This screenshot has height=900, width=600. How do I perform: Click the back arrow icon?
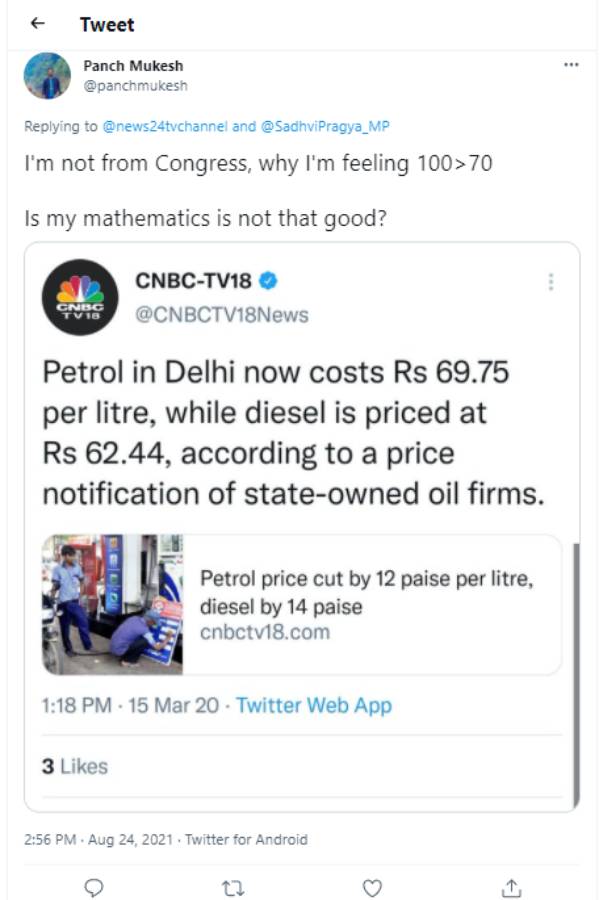(37, 23)
